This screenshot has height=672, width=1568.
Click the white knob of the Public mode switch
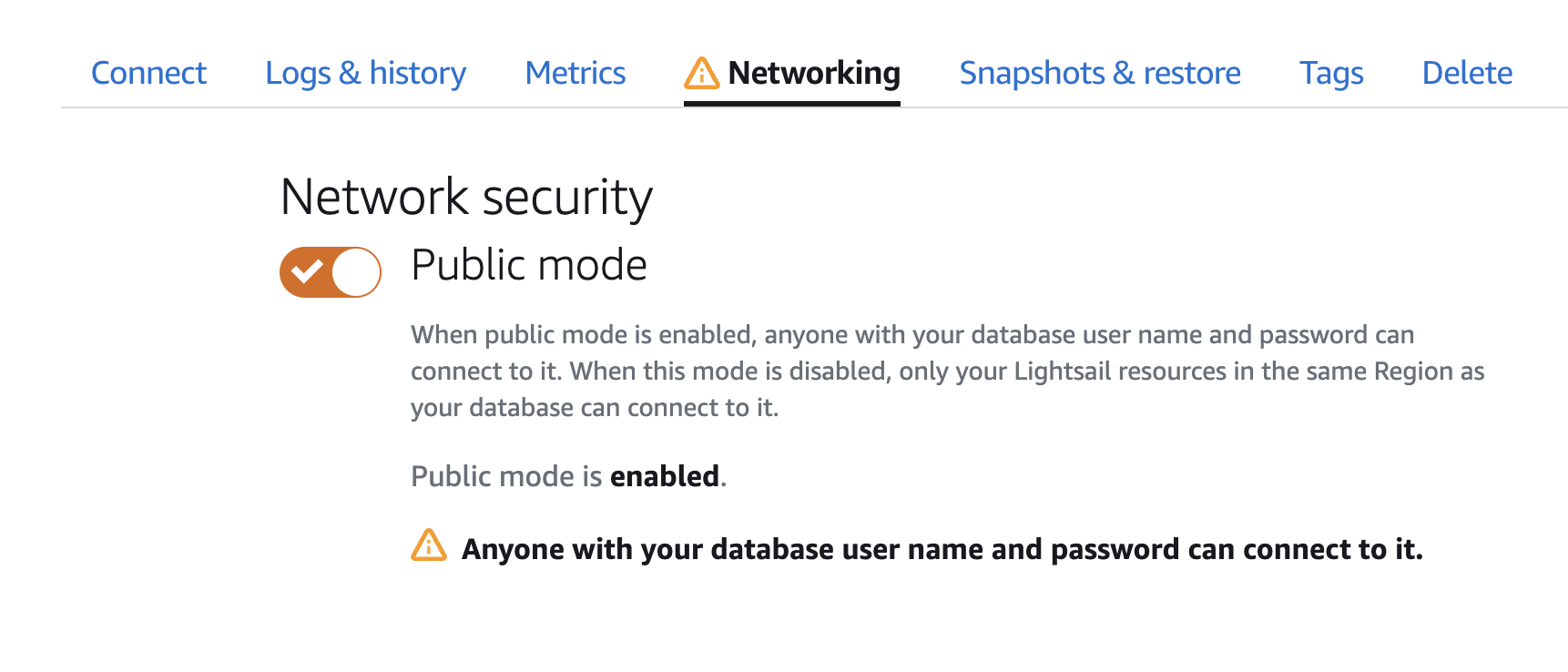tap(355, 271)
